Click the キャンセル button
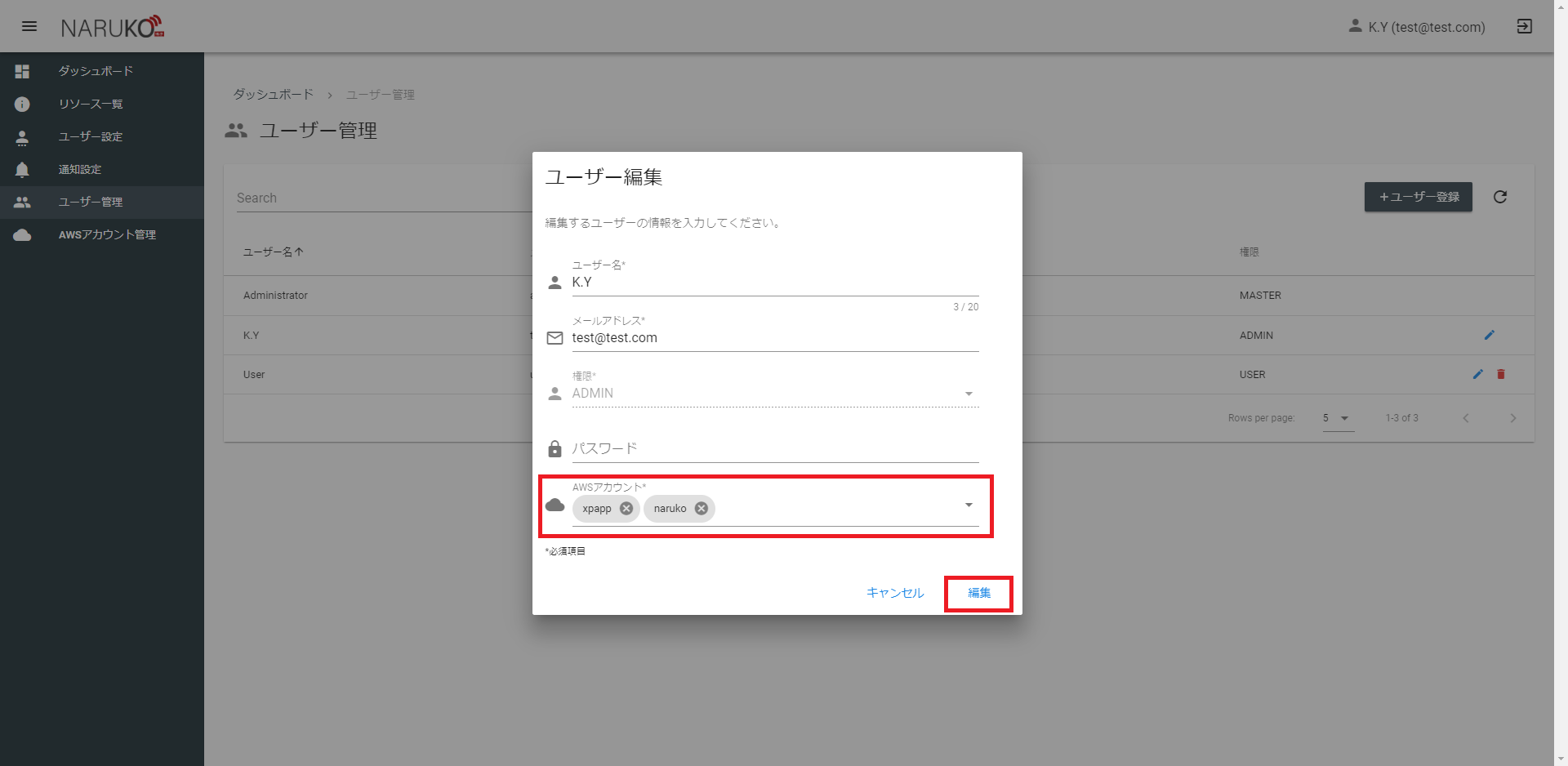Viewport: 1568px width, 766px height. pos(895,593)
